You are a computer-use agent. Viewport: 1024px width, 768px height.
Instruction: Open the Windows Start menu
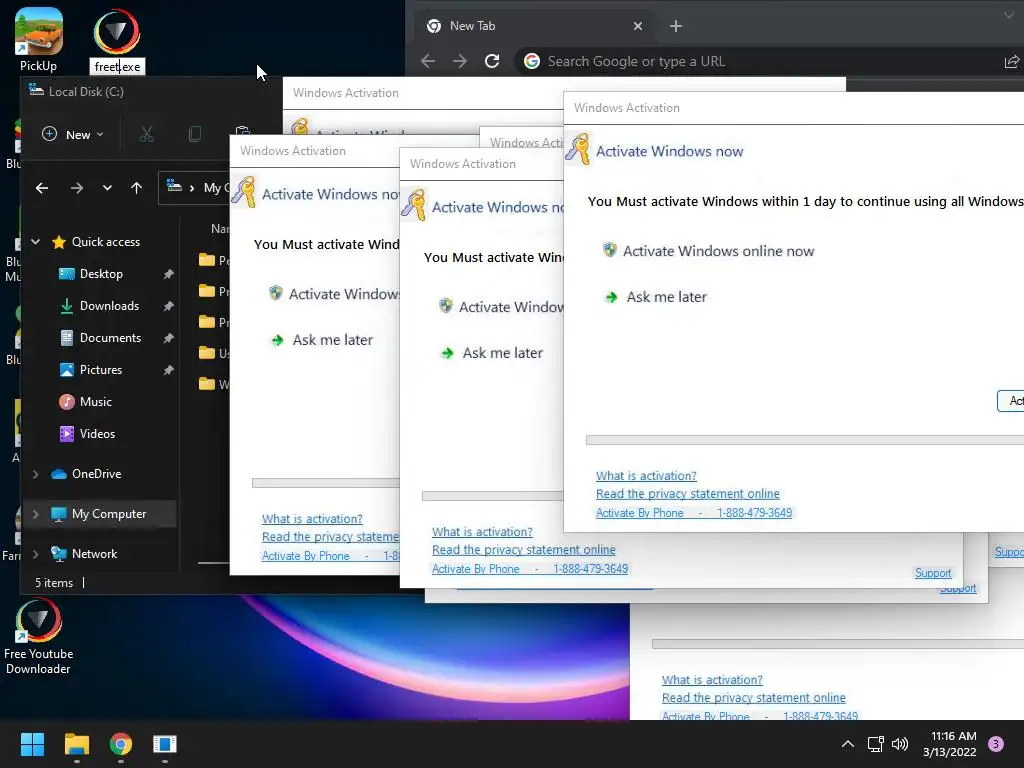coord(32,744)
